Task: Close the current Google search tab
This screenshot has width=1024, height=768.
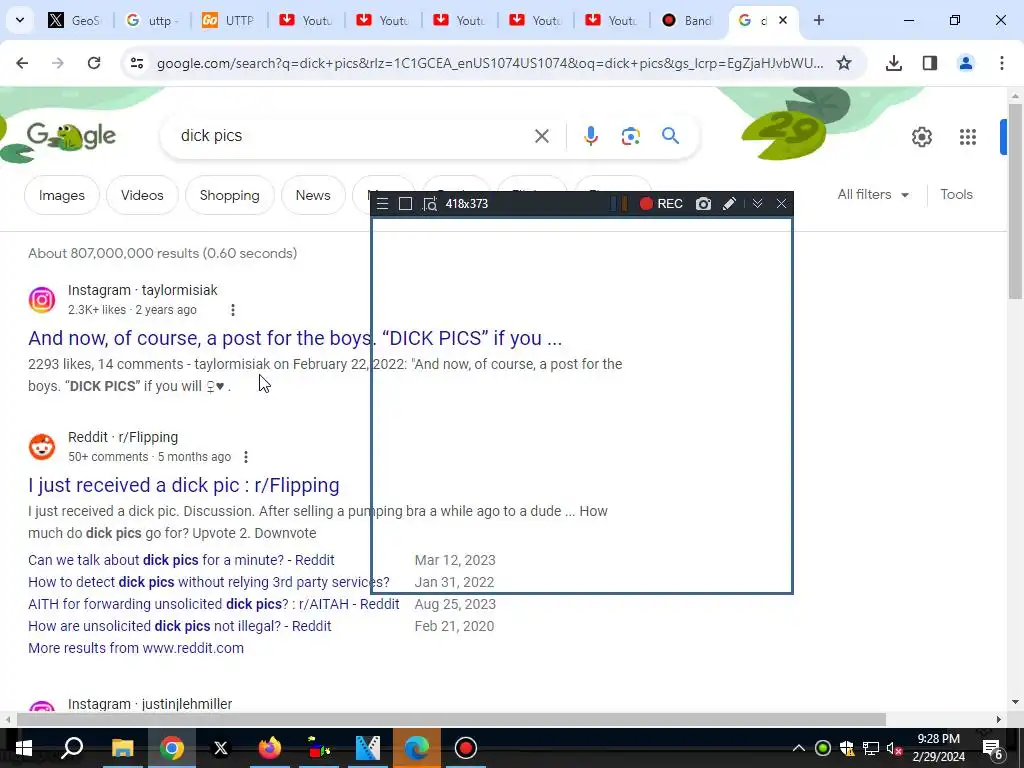Action: point(783,20)
